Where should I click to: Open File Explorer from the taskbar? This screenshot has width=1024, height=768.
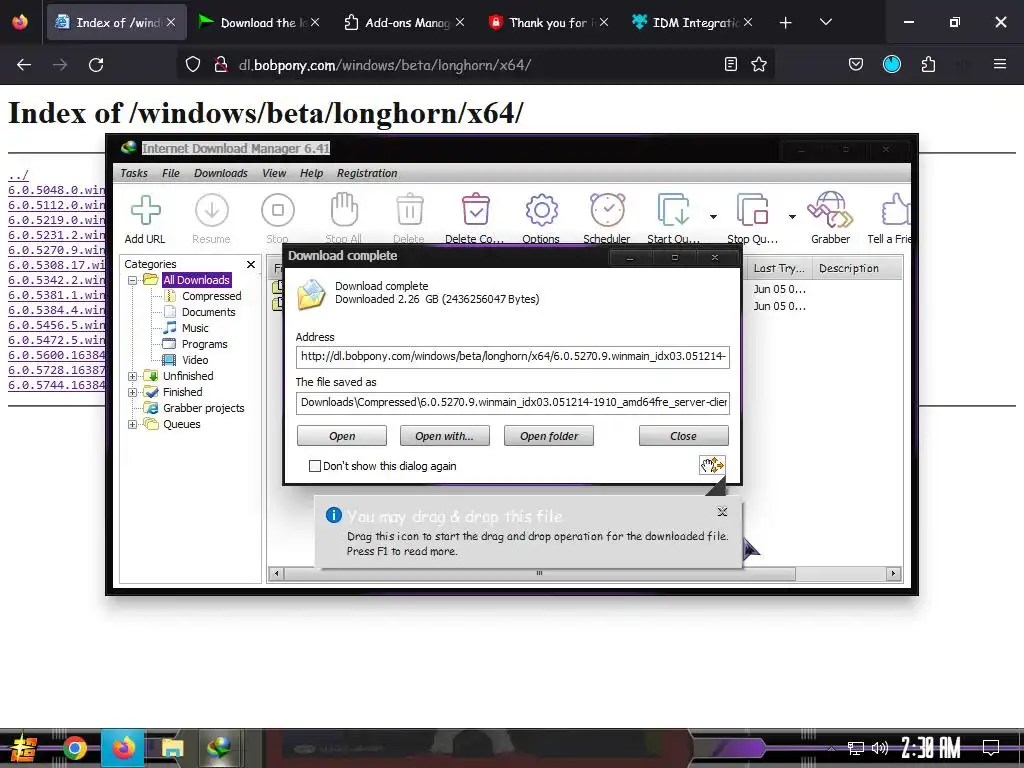click(172, 748)
